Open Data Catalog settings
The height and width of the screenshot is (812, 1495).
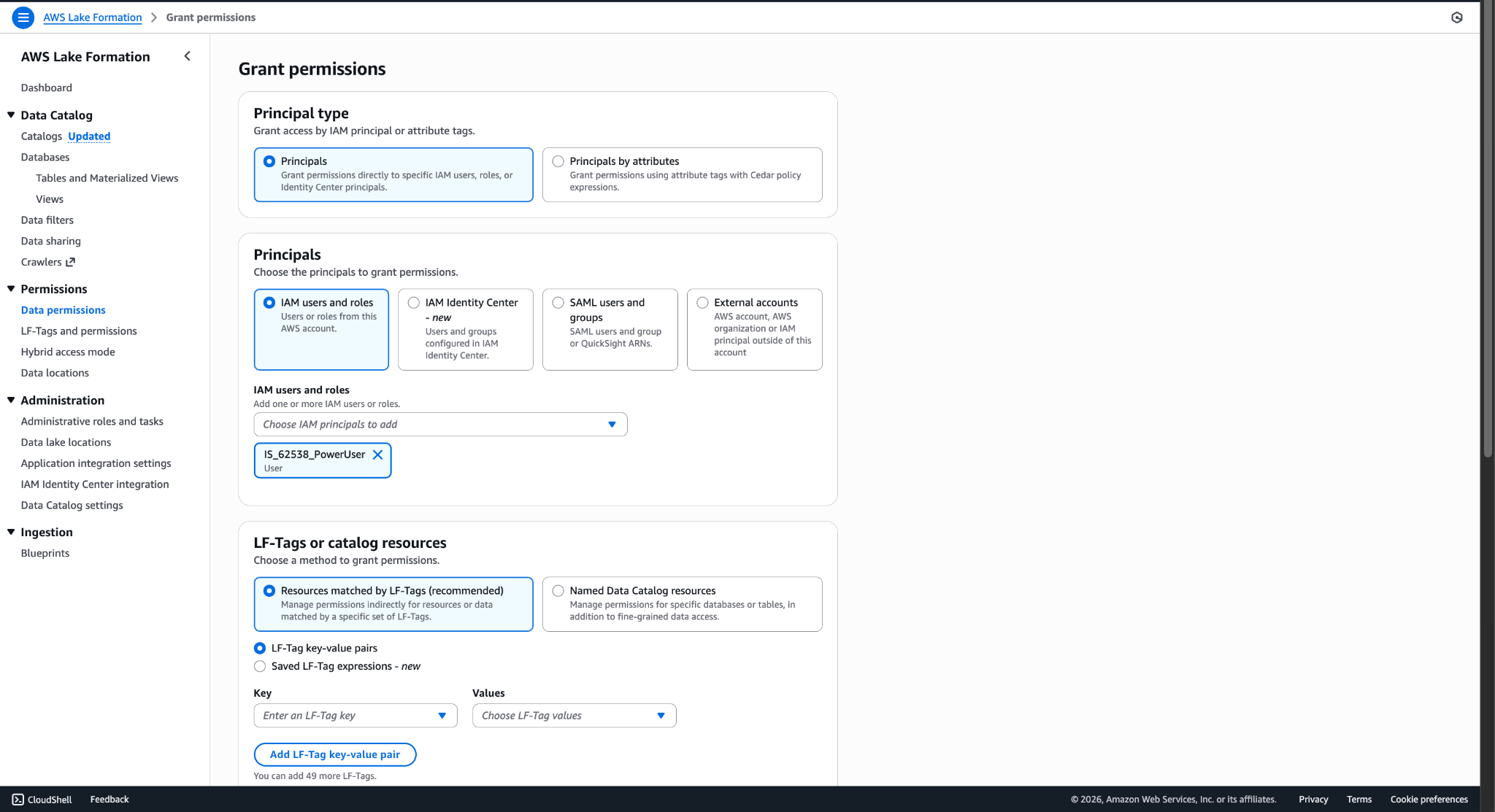[72, 506]
